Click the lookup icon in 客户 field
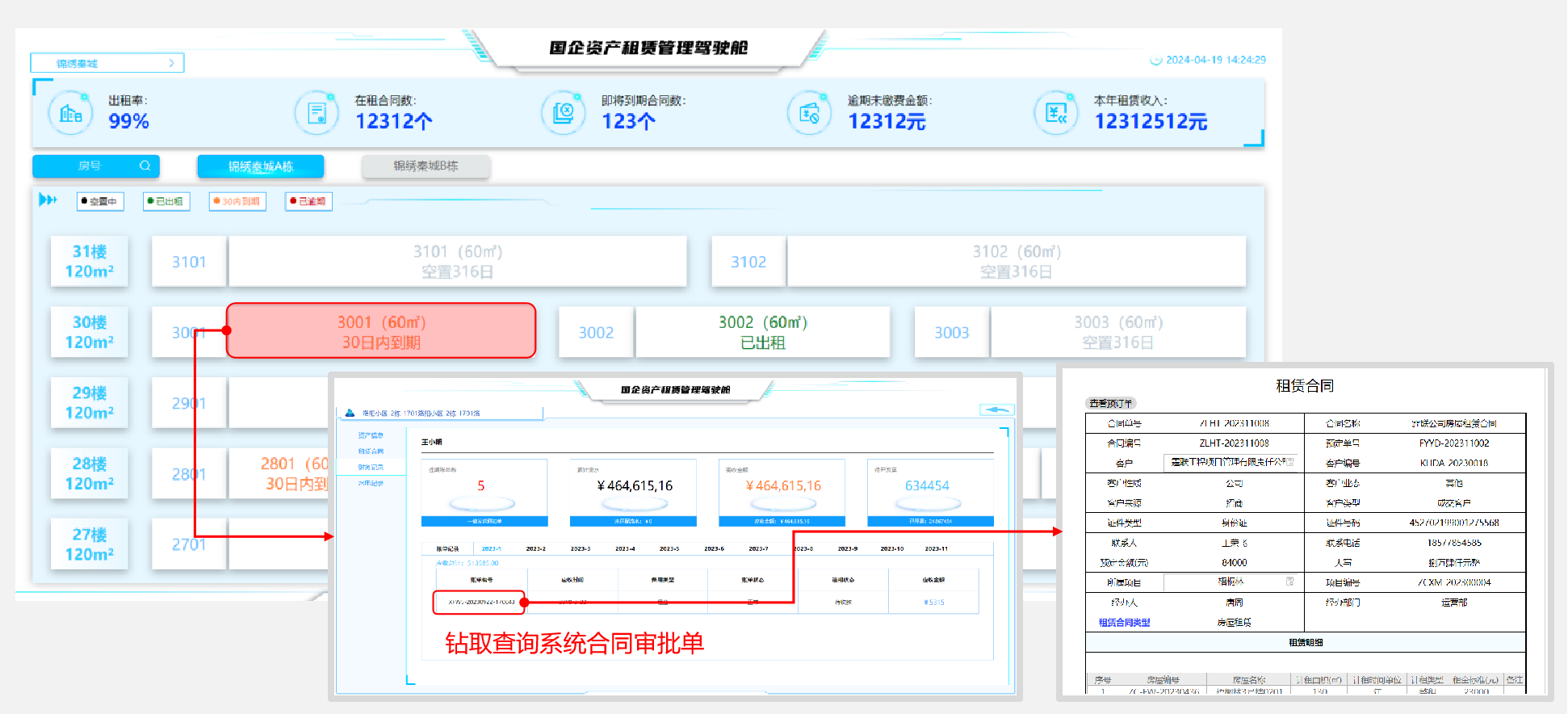The width and height of the screenshot is (1568, 714). [x=1290, y=462]
